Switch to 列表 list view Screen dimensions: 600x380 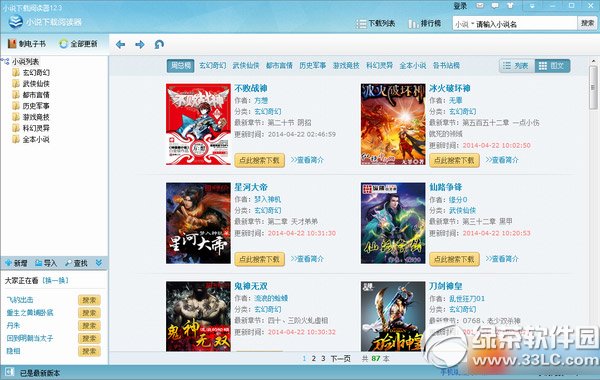(517, 66)
